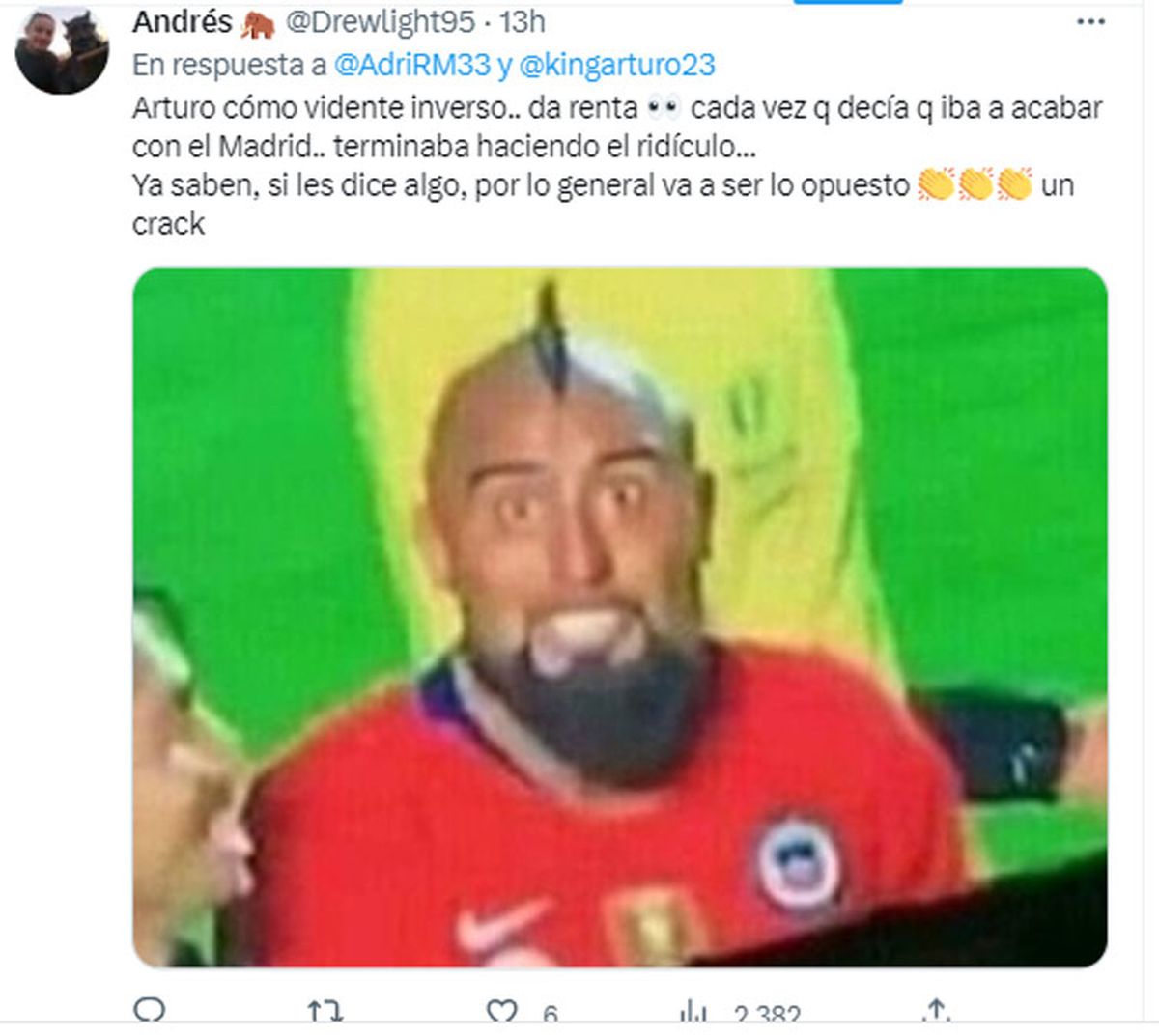Click the eyes emoji after 'da renta'

click(x=664, y=107)
